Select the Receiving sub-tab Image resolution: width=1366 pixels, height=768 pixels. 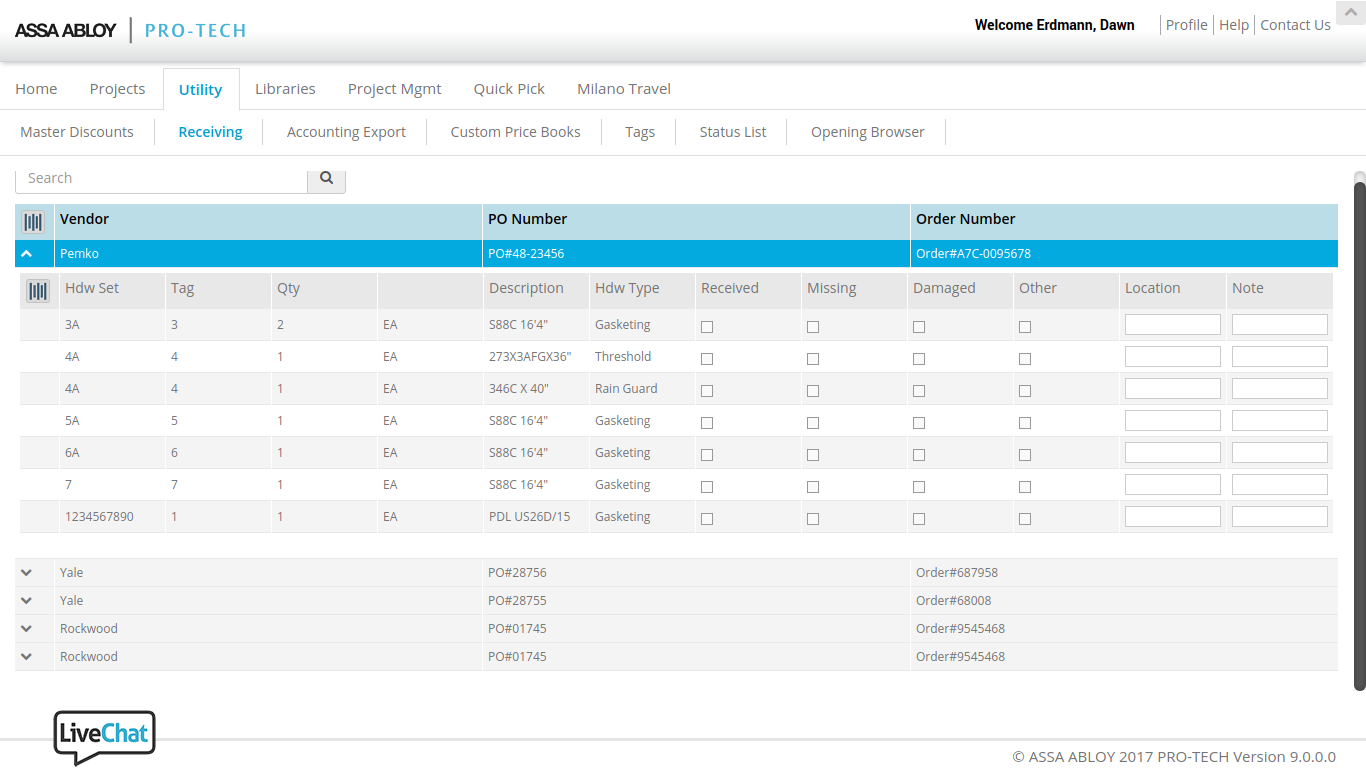(210, 132)
